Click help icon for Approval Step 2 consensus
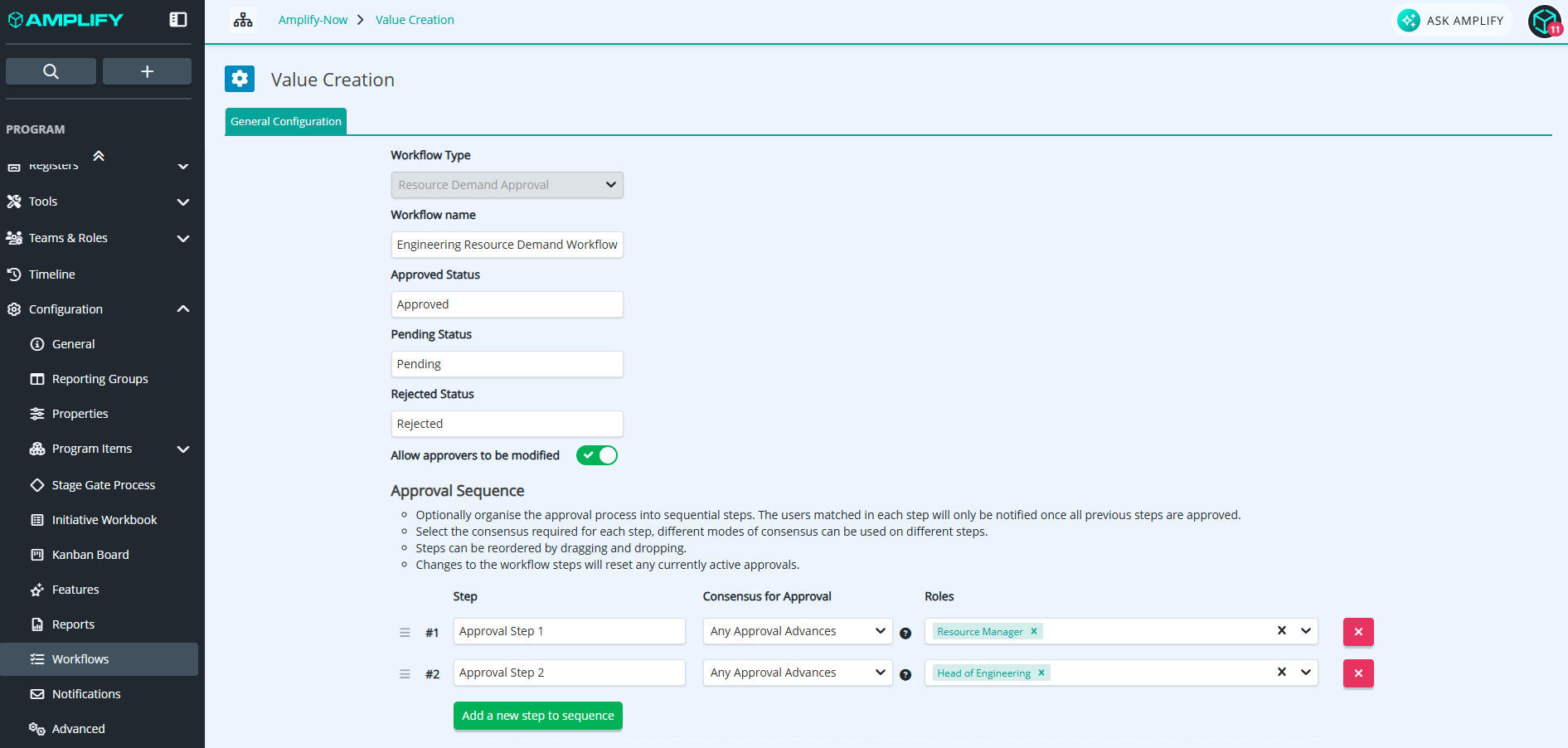 [x=905, y=674]
